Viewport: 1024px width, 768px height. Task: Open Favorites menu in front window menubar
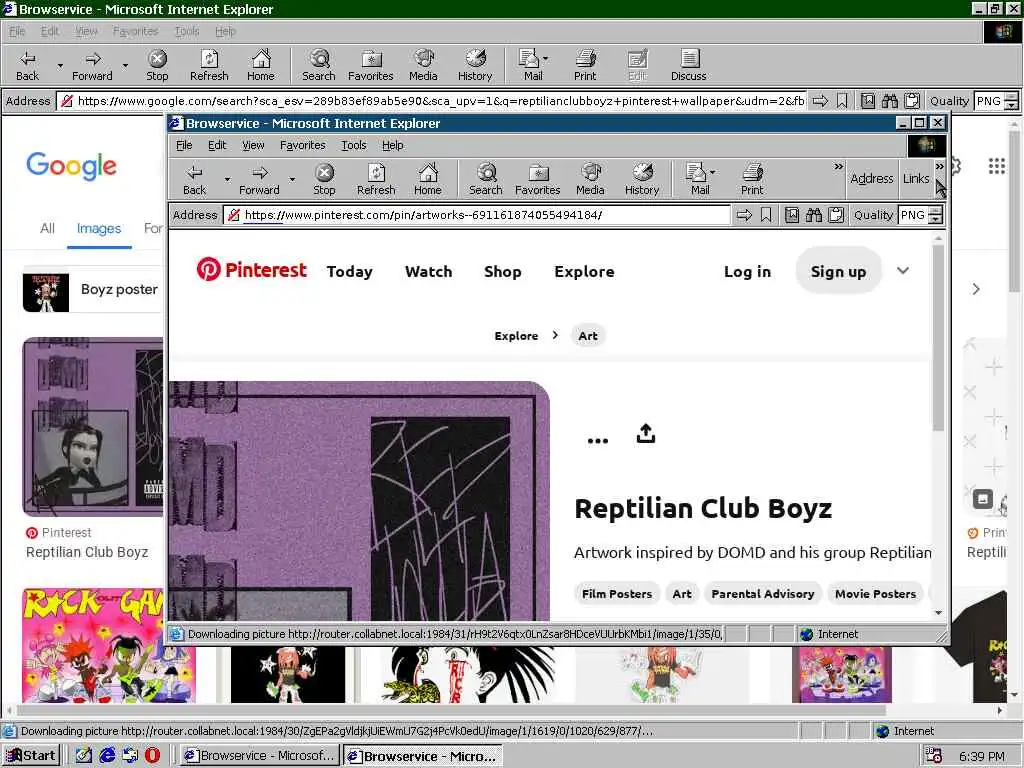point(302,145)
